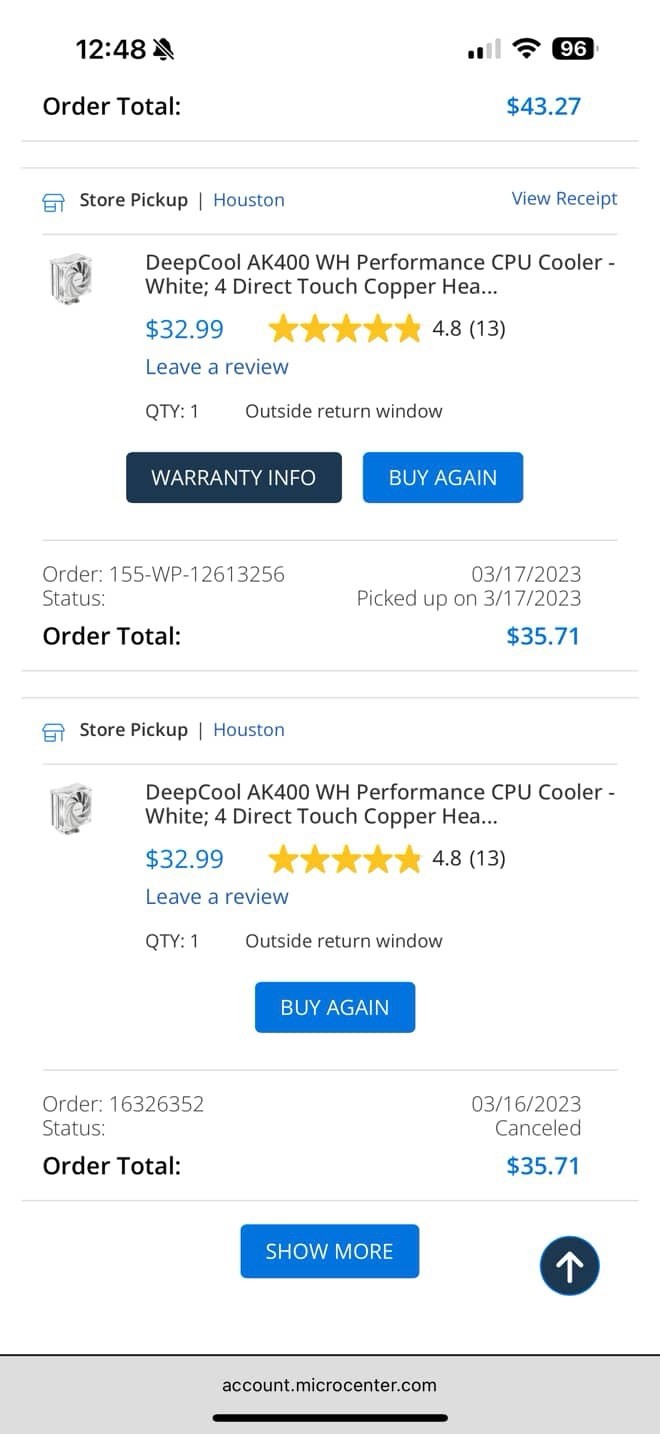Open DeepCool AK400 product title in canceled order
This screenshot has width=660, height=1434.
tap(380, 804)
